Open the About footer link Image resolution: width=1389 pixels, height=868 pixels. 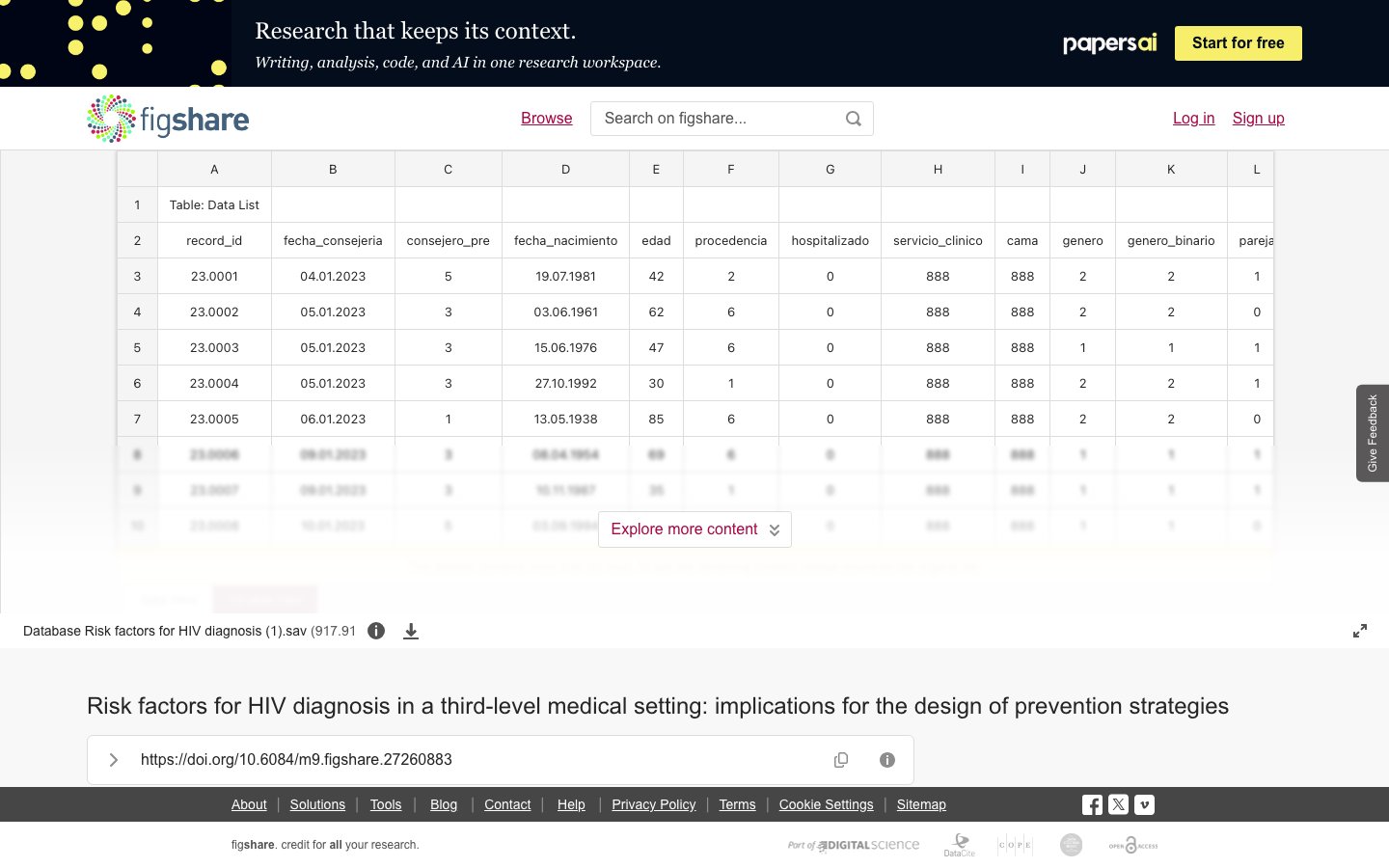coord(249,804)
